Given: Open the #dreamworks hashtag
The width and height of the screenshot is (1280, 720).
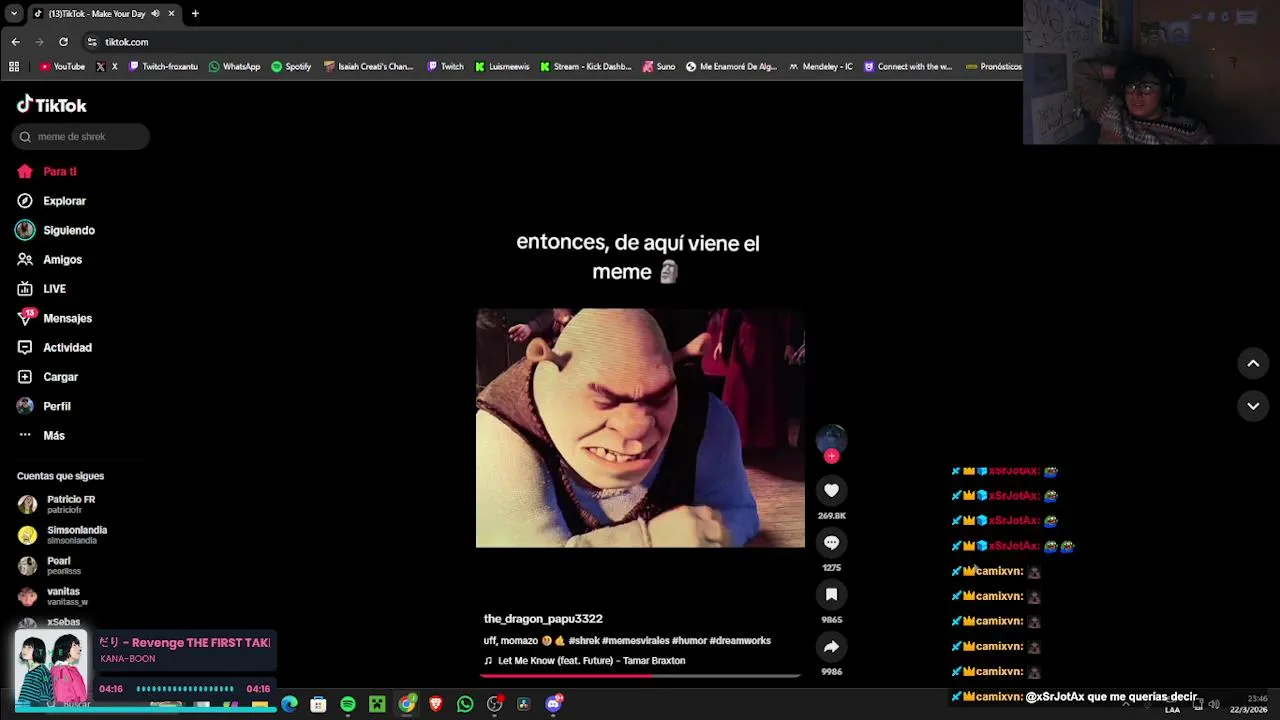Looking at the screenshot, I should (740, 641).
